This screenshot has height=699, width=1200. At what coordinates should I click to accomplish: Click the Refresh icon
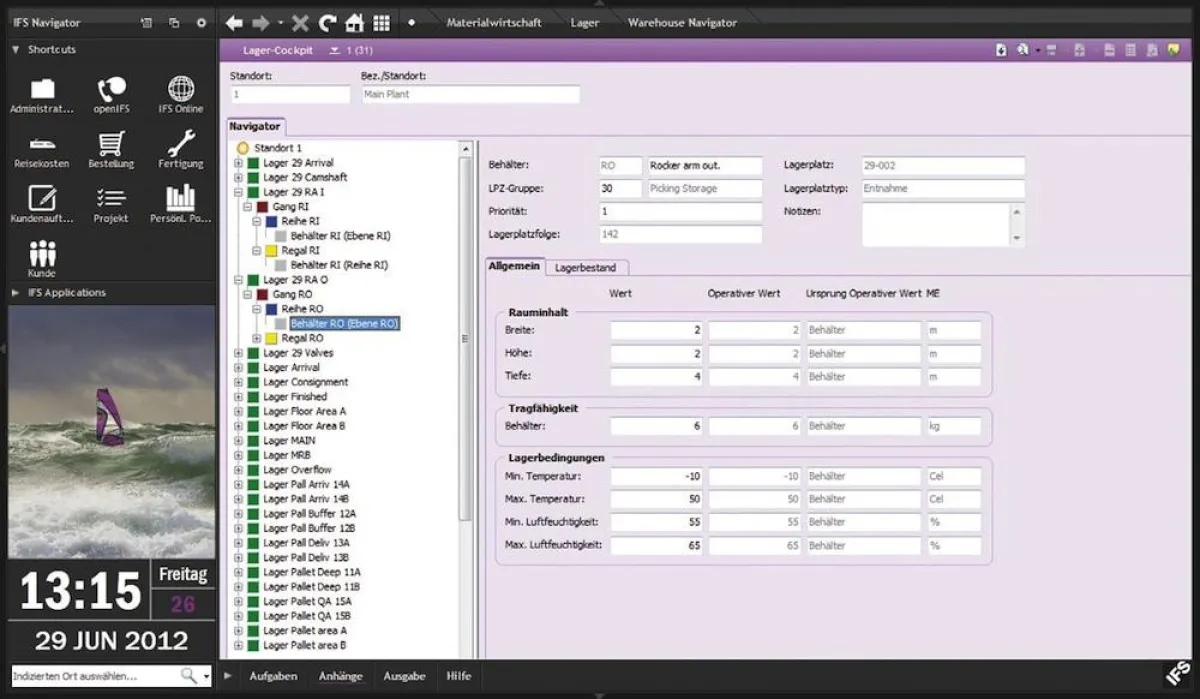click(327, 22)
